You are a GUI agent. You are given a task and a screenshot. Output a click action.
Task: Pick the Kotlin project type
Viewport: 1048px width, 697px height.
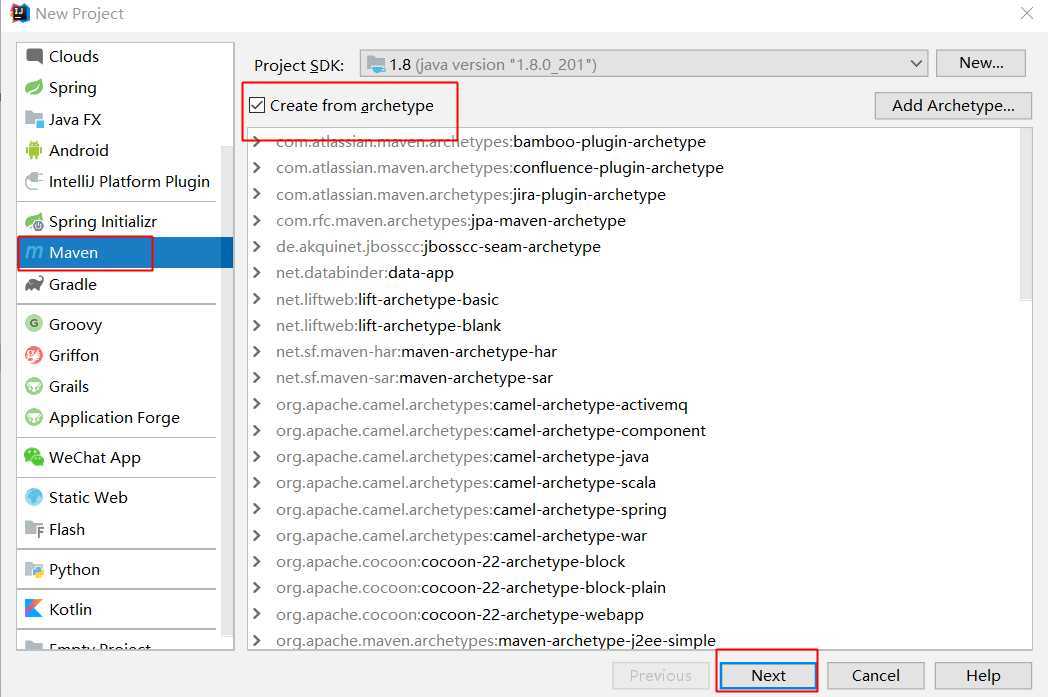pos(70,609)
